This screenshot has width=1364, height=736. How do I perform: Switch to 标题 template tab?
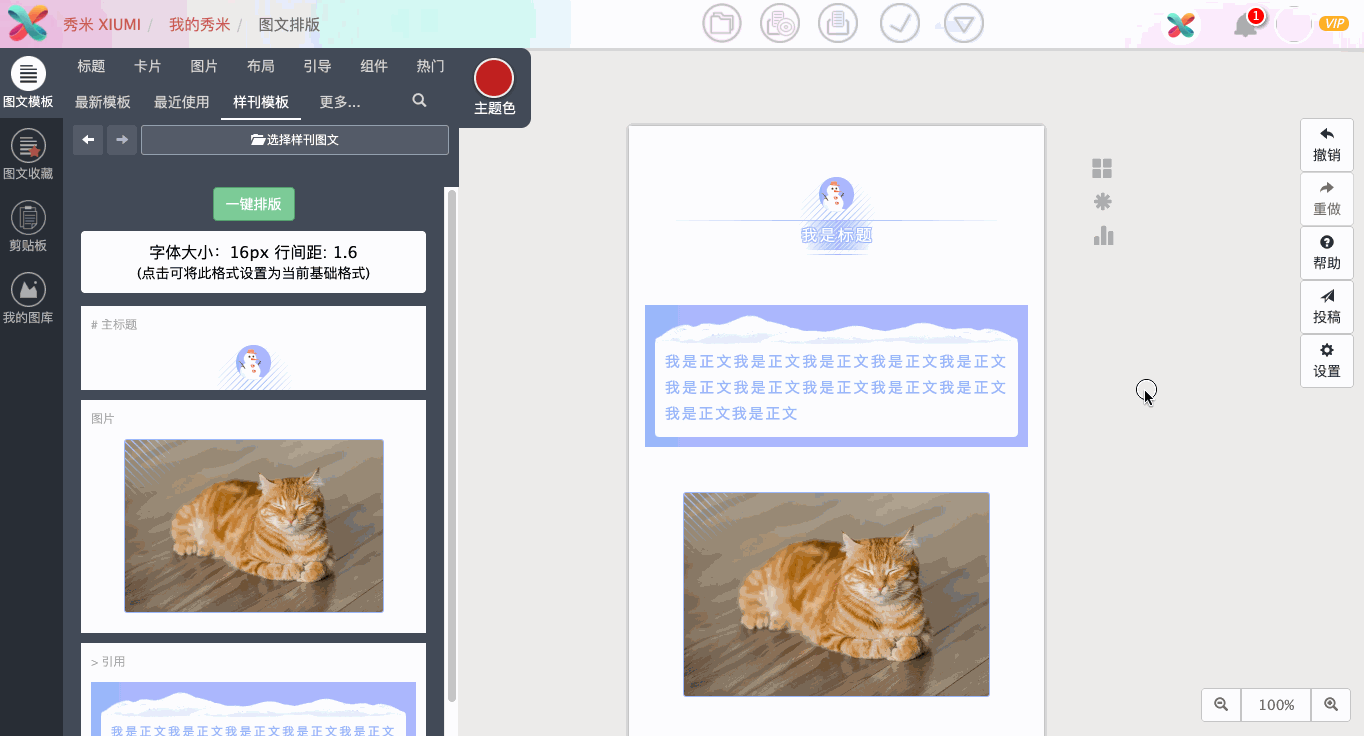tap(91, 66)
